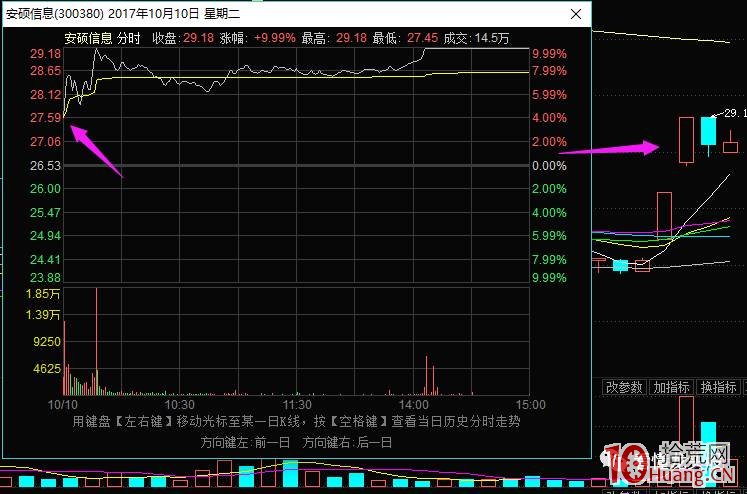Click the 最低: 27.45 value
The image size is (747, 494).
point(405,38)
